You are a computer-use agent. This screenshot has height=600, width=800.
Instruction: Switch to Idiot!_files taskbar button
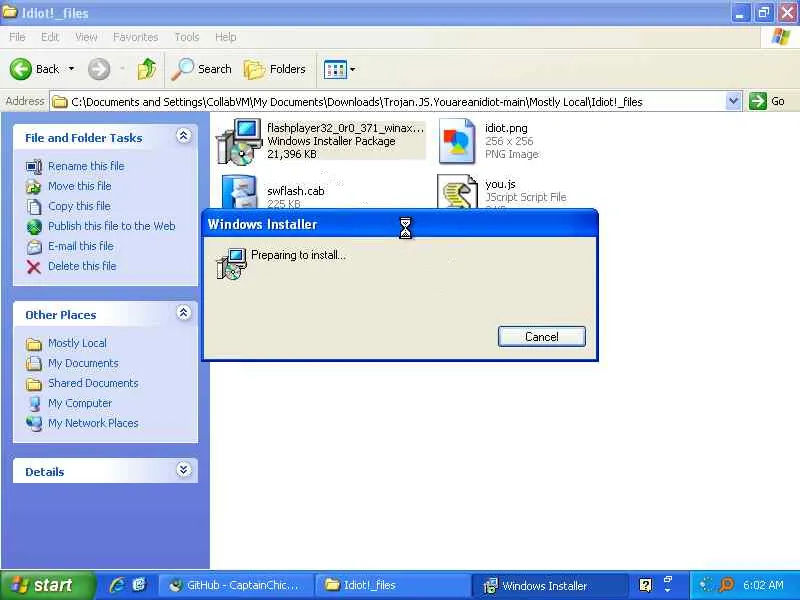click(x=392, y=585)
